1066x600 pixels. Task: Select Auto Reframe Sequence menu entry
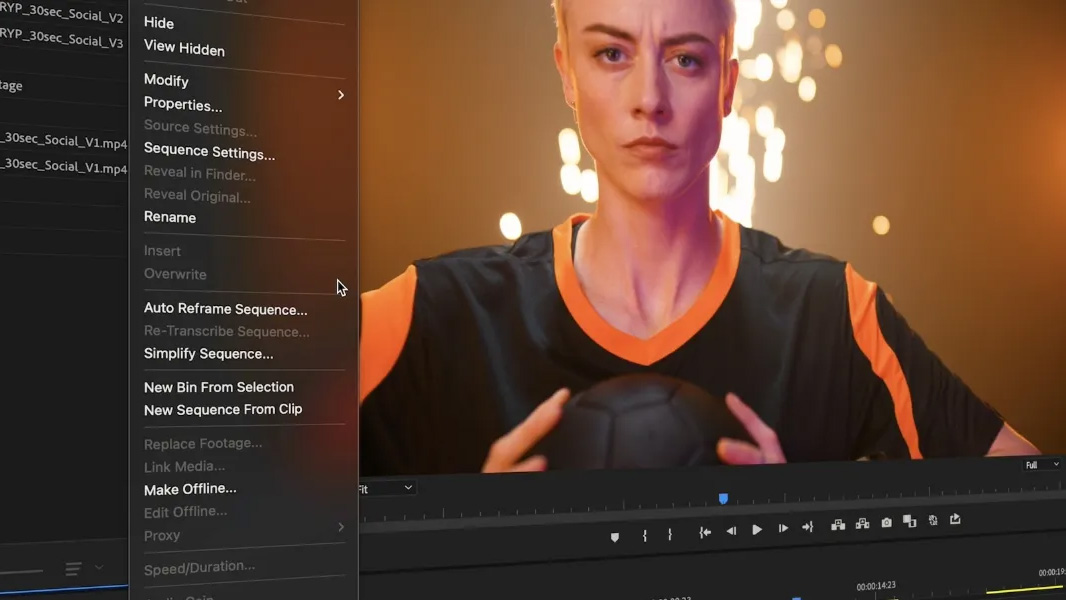point(225,309)
